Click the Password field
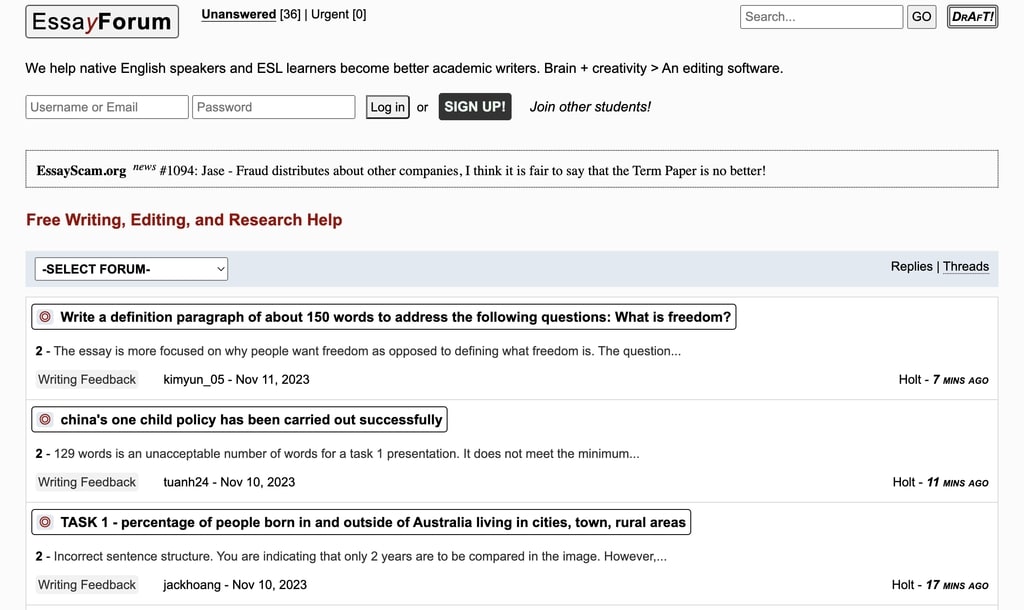The width and height of the screenshot is (1024, 610). click(273, 106)
